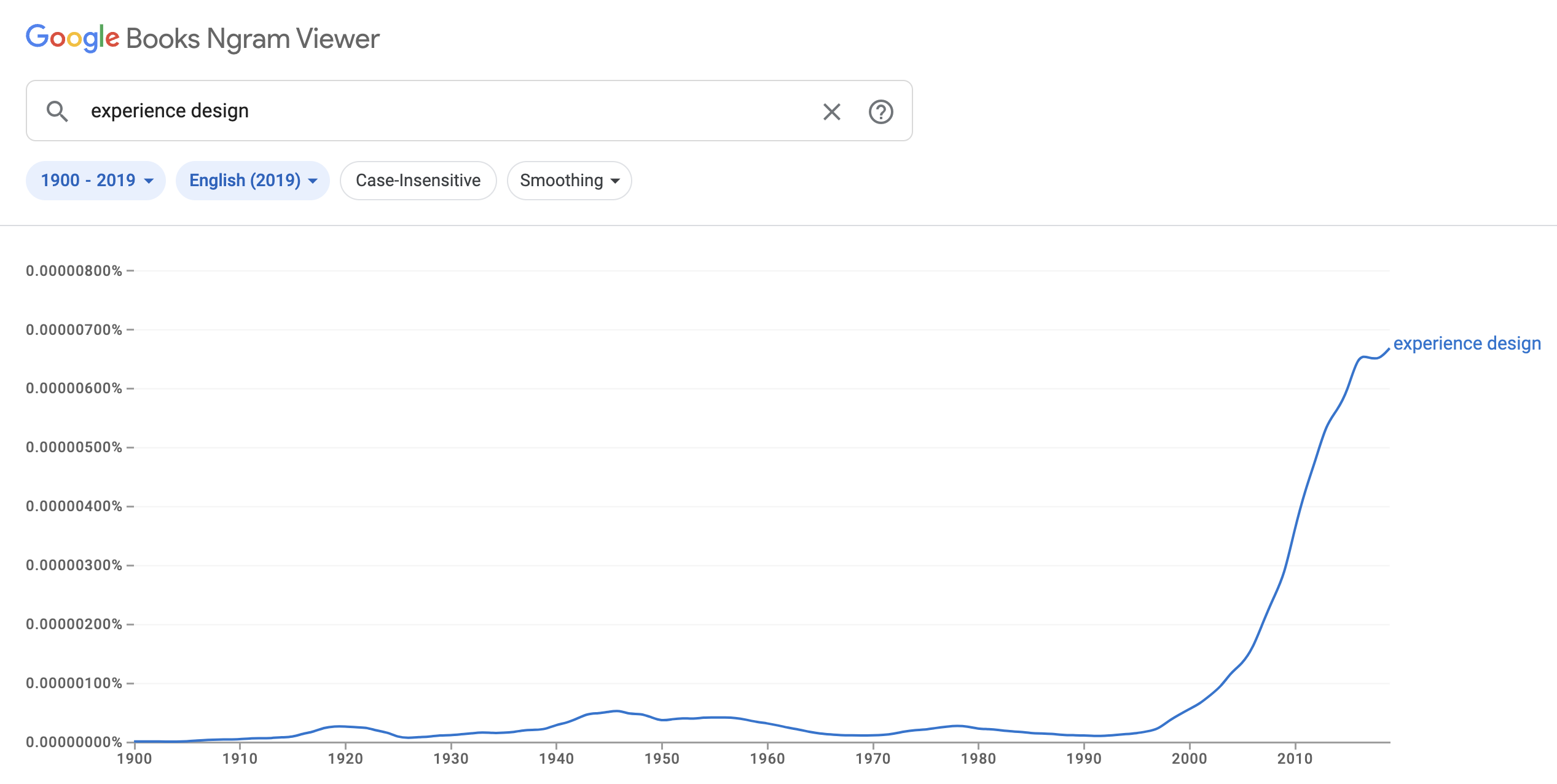Click the curve near 1920 bump

coord(341,726)
